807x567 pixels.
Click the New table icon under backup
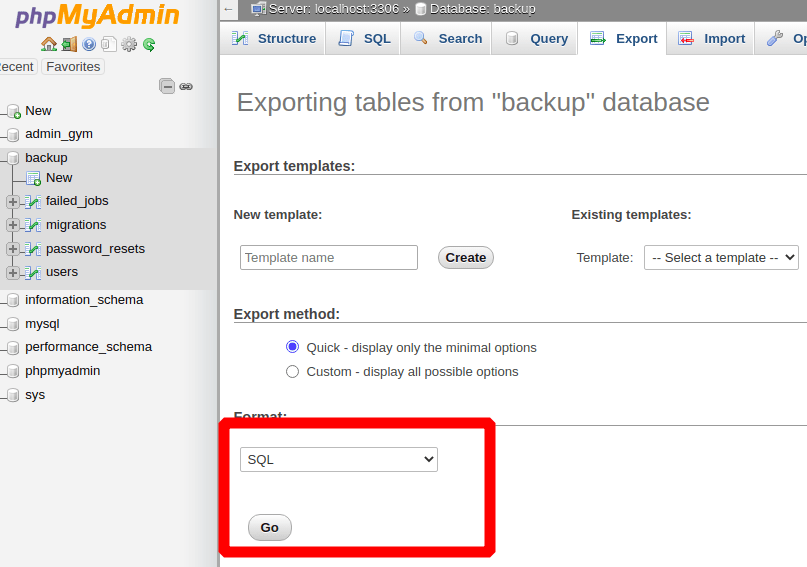click(33, 179)
